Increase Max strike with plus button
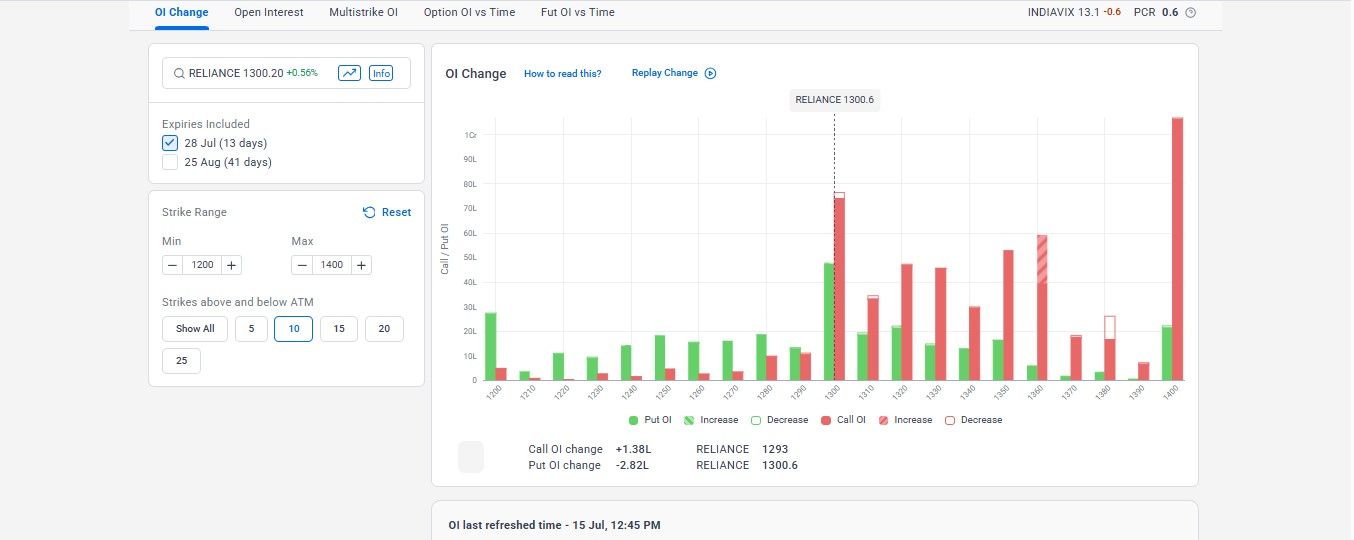The image size is (1354, 540). (x=361, y=265)
